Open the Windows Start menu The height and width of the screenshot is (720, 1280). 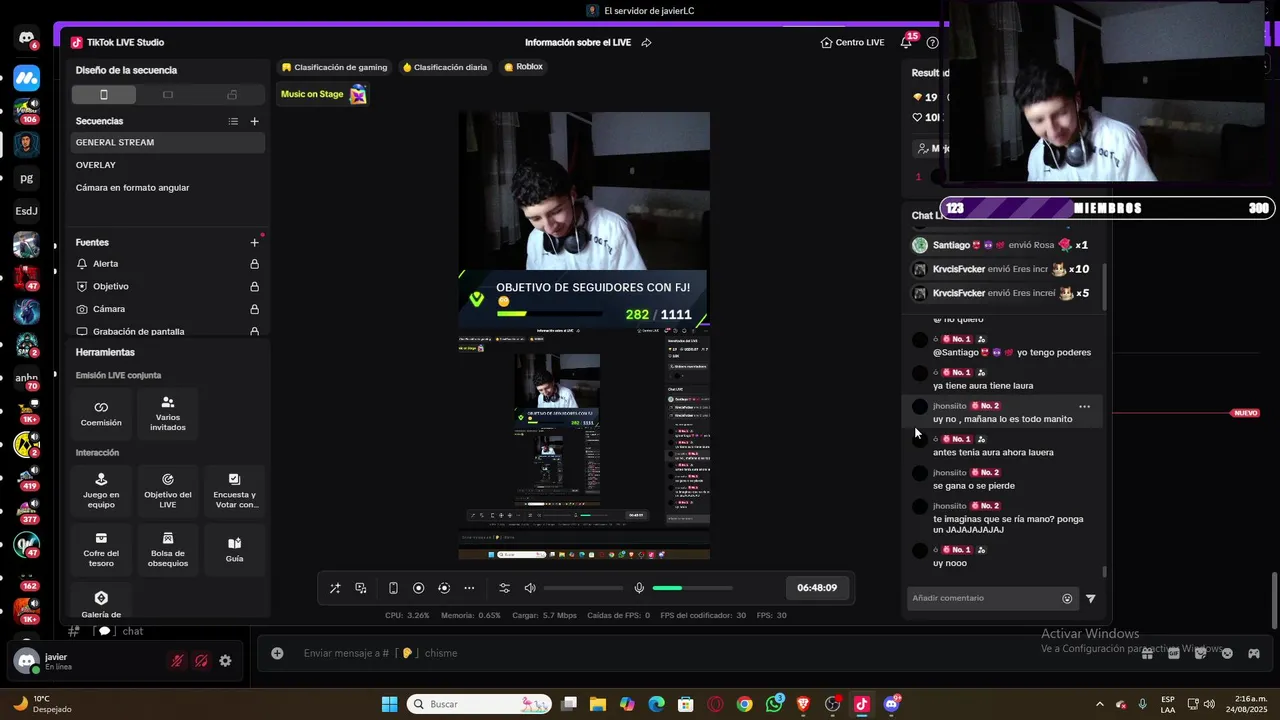pyautogui.click(x=389, y=704)
